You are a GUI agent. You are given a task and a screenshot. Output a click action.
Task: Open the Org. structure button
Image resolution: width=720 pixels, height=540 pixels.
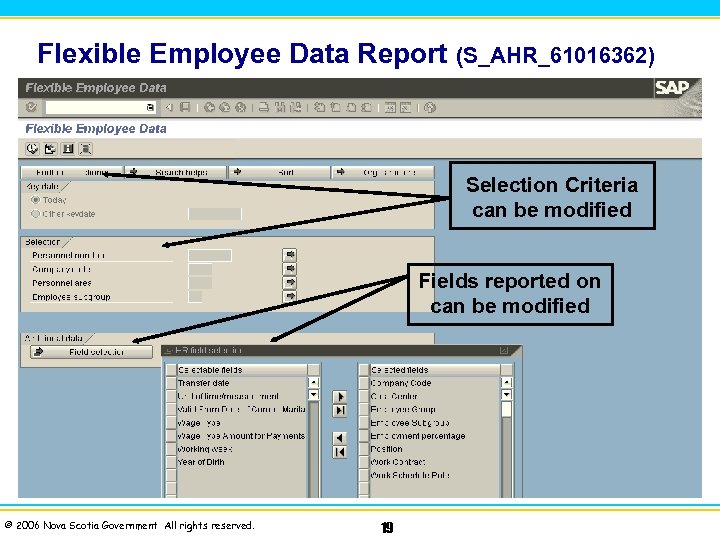point(382,172)
